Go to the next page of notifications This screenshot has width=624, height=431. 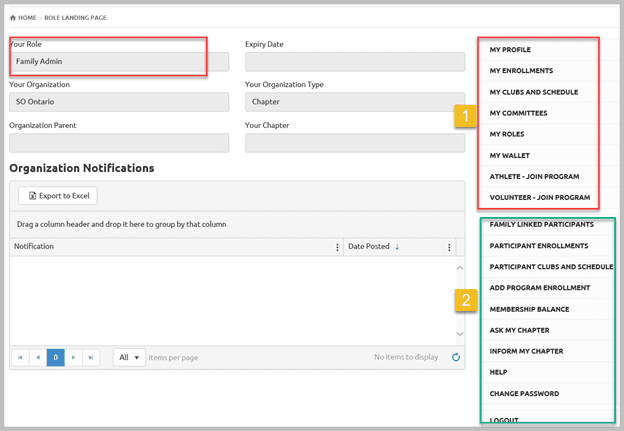[73, 357]
